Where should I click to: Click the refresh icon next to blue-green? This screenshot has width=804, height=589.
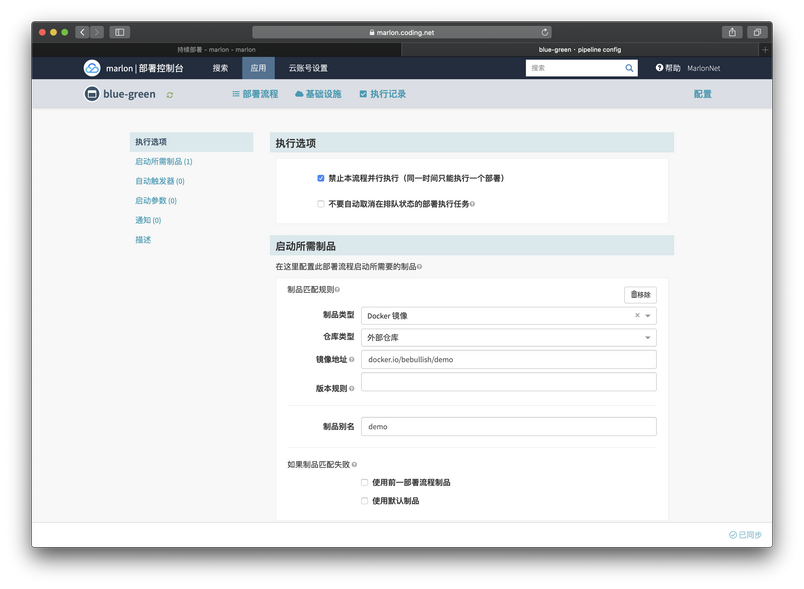coord(170,95)
